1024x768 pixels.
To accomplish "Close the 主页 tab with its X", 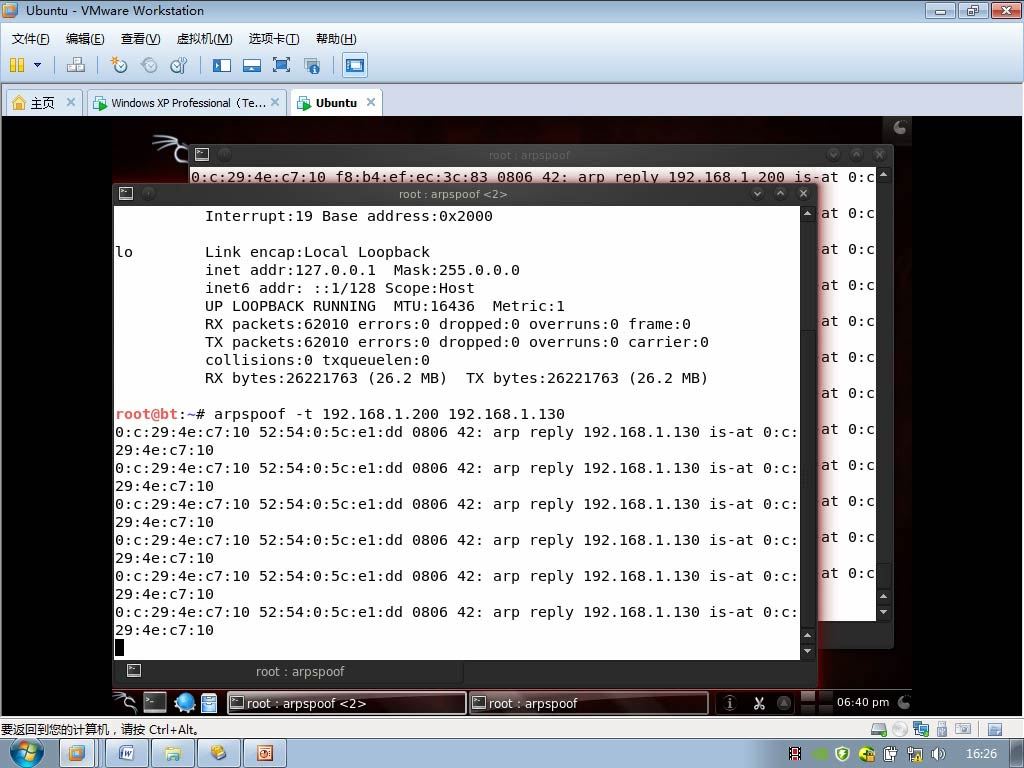I will [x=71, y=102].
